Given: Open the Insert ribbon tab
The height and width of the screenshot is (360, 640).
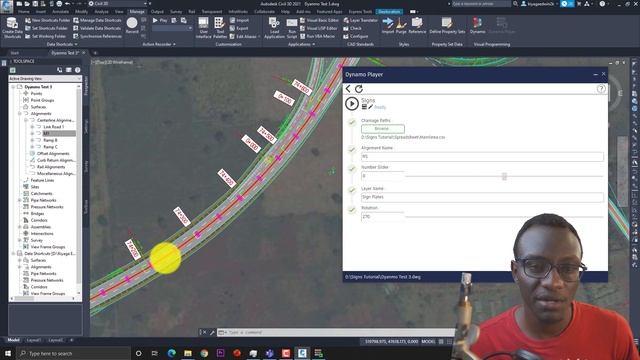Looking at the screenshot, I should (x=41, y=11).
